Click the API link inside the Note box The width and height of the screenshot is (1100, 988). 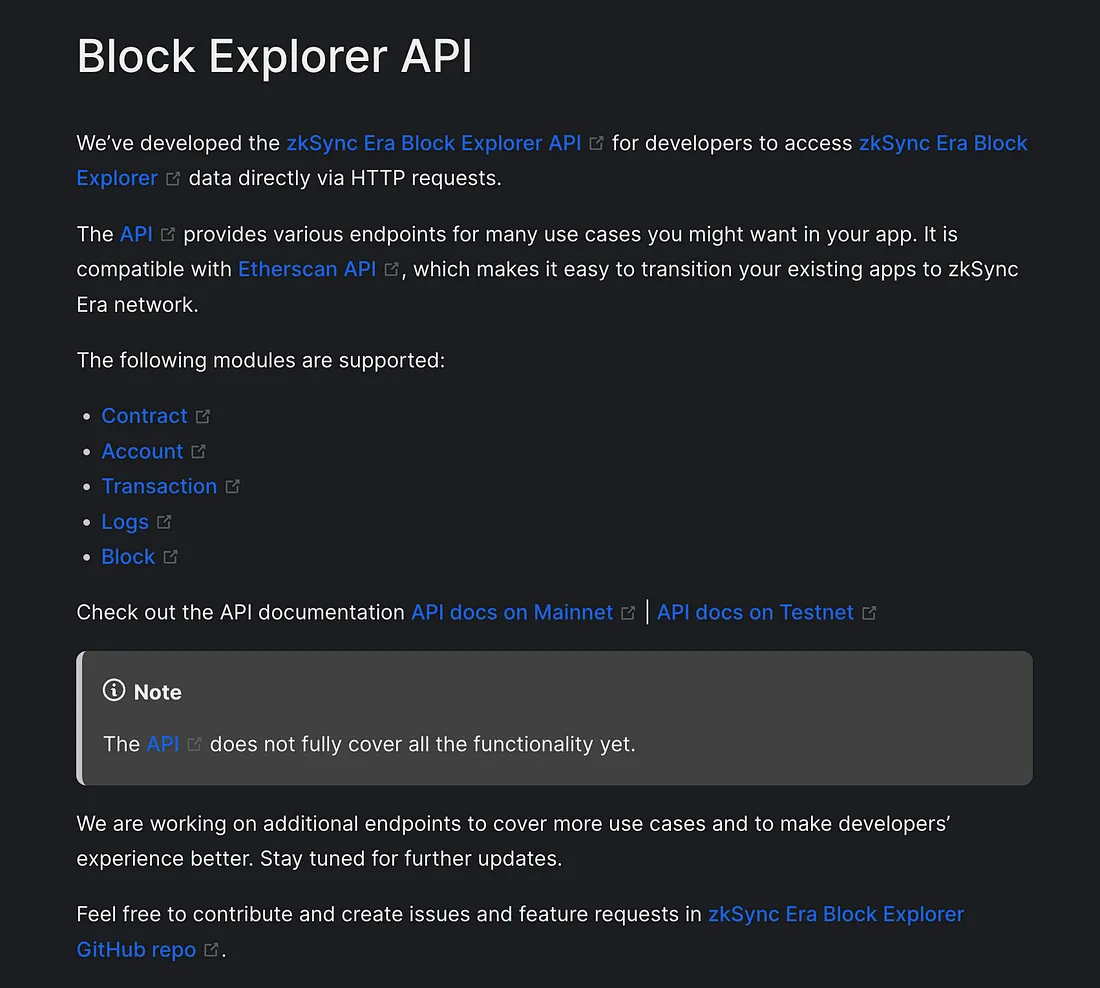tap(163, 744)
